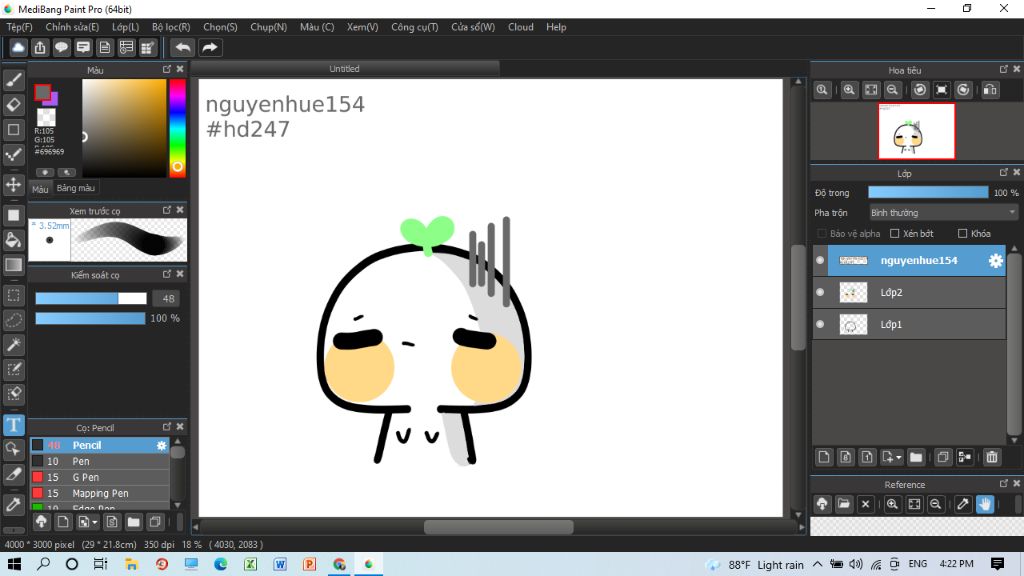
Task: Expand the add-layer dropdown arrow
Action: point(899,457)
